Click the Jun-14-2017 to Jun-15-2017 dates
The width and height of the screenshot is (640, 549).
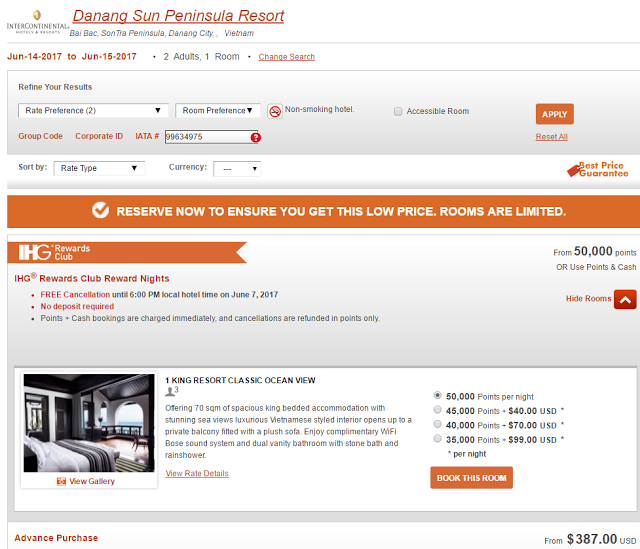point(72,56)
